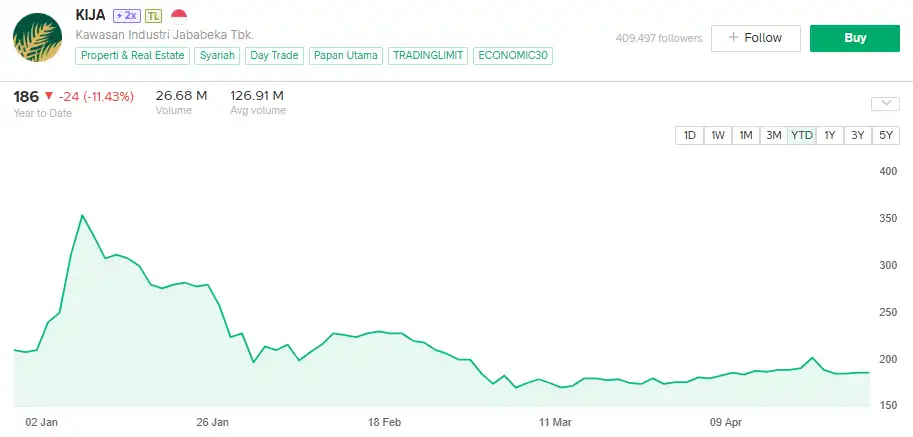Expand the chart options dropdown arrow
This screenshot has width=913, height=437.
click(x=886, y=103)
